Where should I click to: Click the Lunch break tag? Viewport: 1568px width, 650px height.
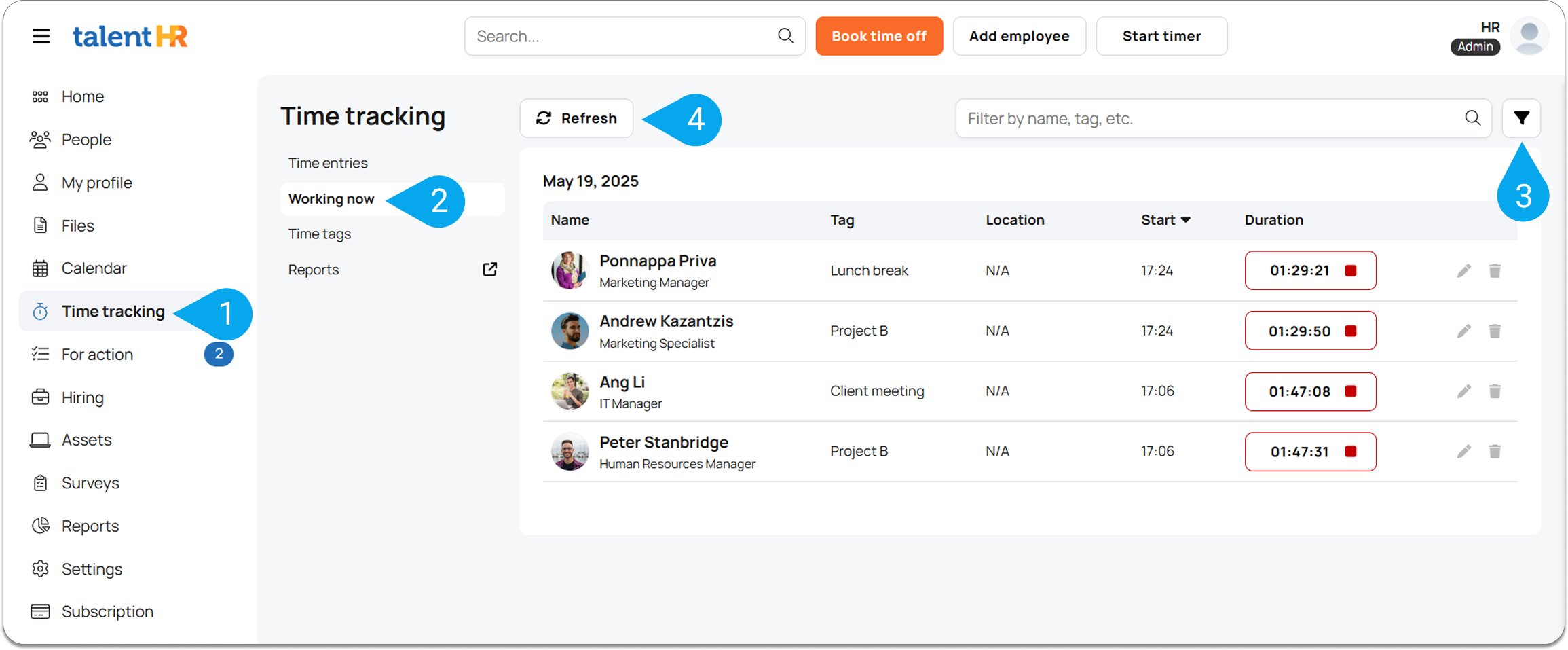(869, 270)
